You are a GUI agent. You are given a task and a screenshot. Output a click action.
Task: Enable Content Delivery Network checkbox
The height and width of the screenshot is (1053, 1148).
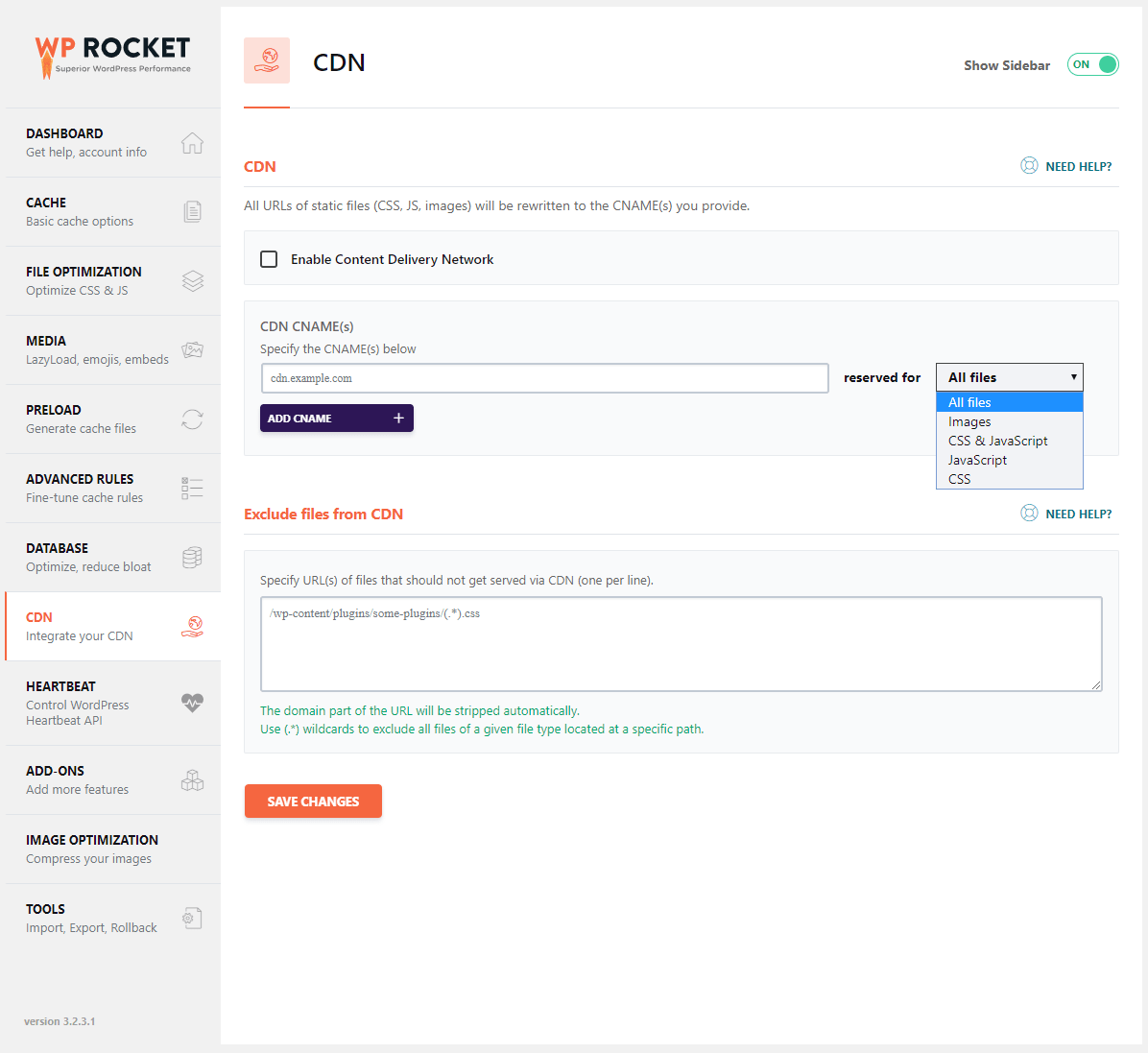(x=270, y=259)
